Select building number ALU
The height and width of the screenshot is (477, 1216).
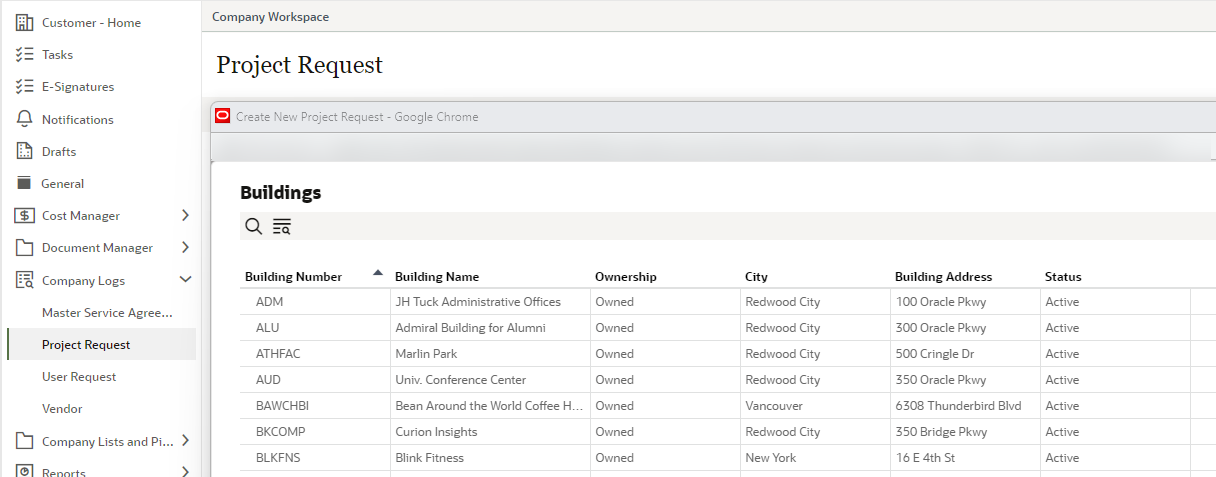click(x=267, y=327)
